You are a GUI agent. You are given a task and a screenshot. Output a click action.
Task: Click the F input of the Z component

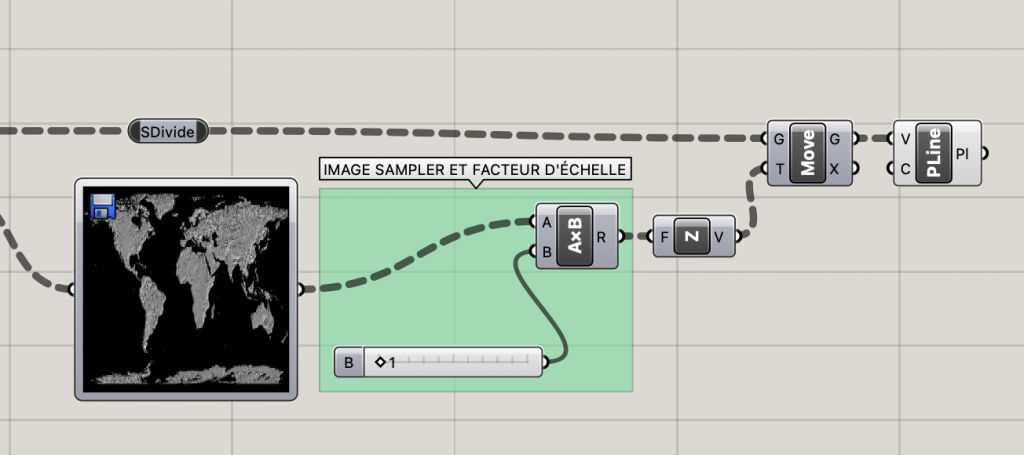point(664,237)
